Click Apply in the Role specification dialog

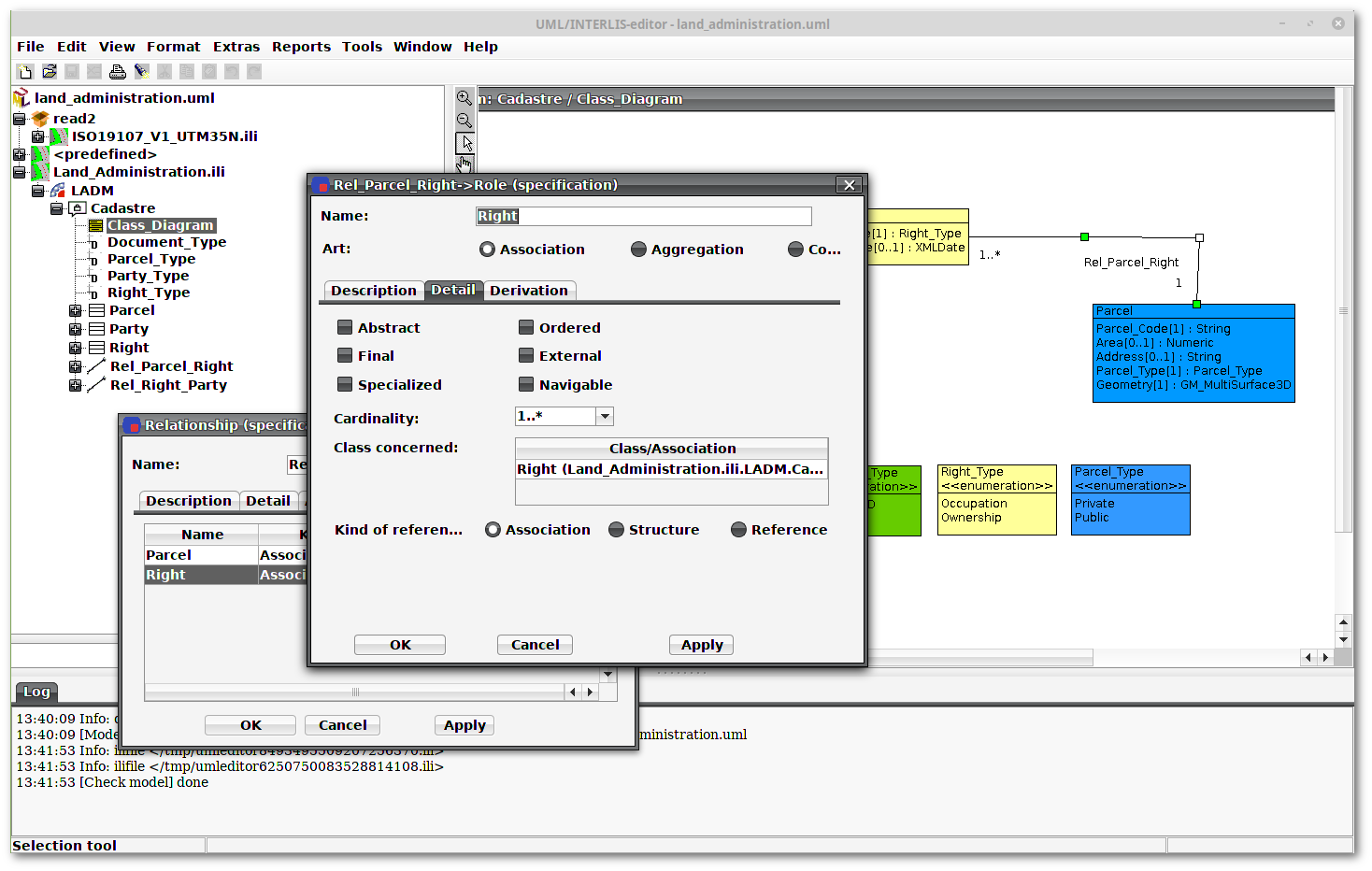pos(702,645)
